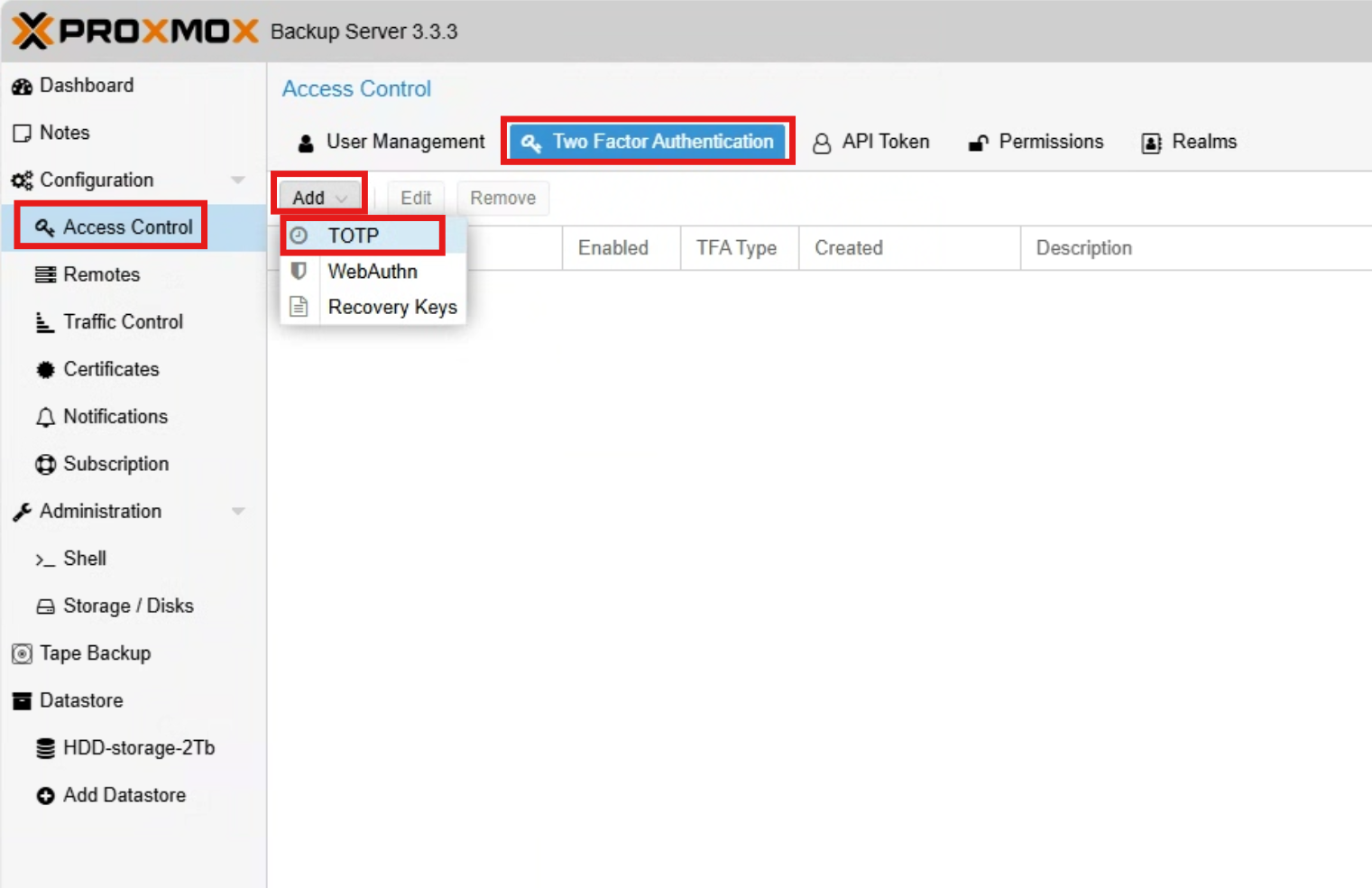Viewport: 1372px width, 888px height.
Task: Click the Datastore archive icon
Action: [x=22, y=701]
